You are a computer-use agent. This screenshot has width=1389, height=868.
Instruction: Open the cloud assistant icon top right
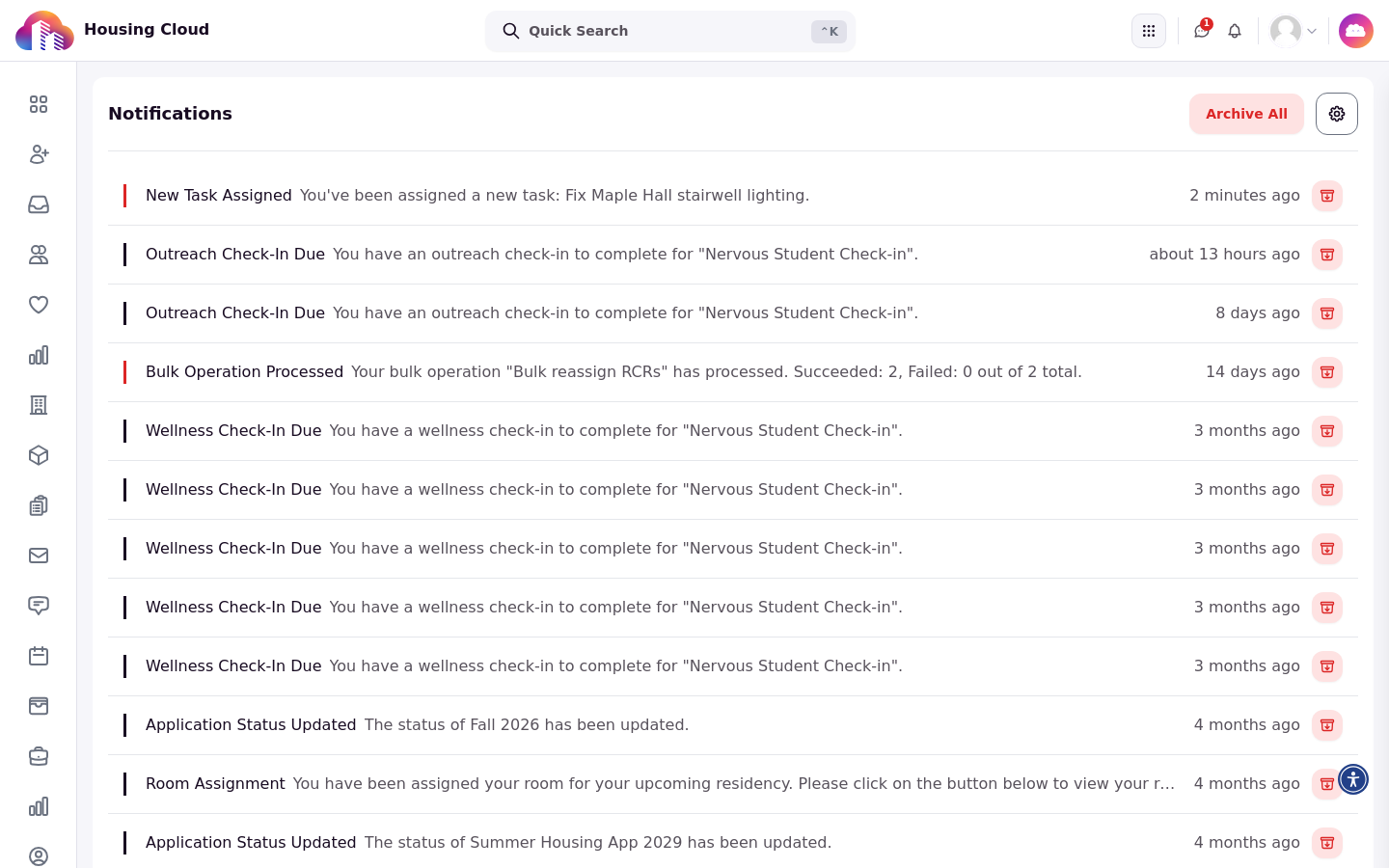[x=1356, y=31]
